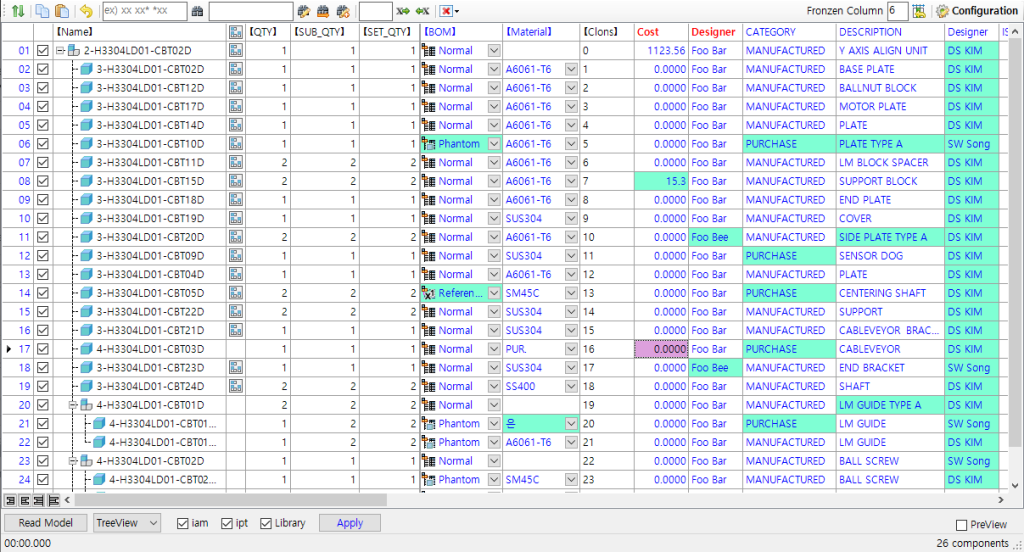Screen dimensions: 1024x552
Task: Click the green sort arrows icon
Action: tap(17, 11)
